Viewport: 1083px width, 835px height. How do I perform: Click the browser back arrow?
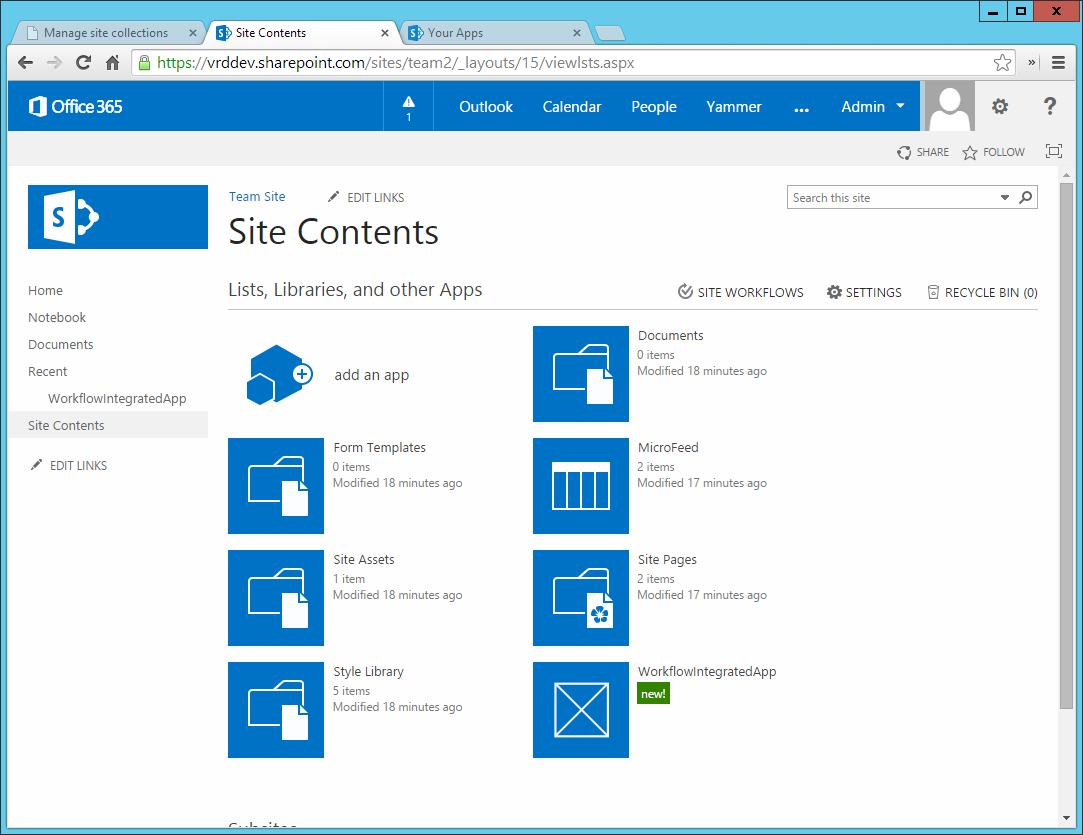(26, 63)
